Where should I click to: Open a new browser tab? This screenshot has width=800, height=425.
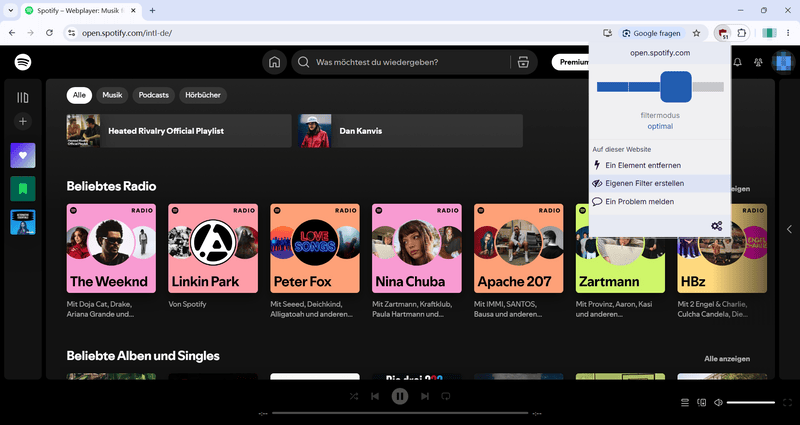click(152, 10)
